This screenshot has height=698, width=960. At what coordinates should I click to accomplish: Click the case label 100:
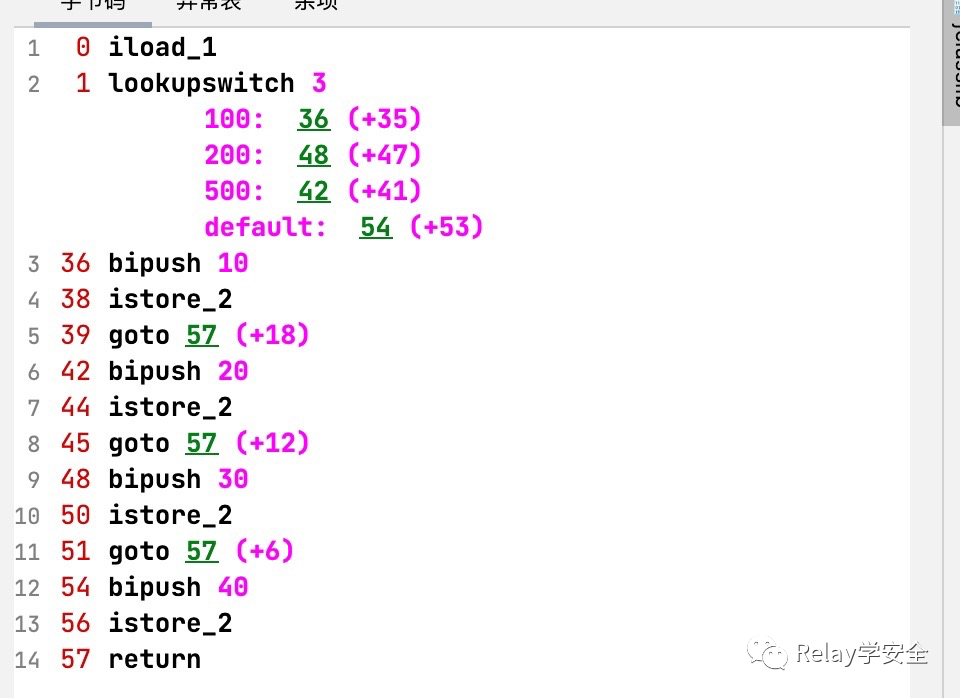[234, 119]
